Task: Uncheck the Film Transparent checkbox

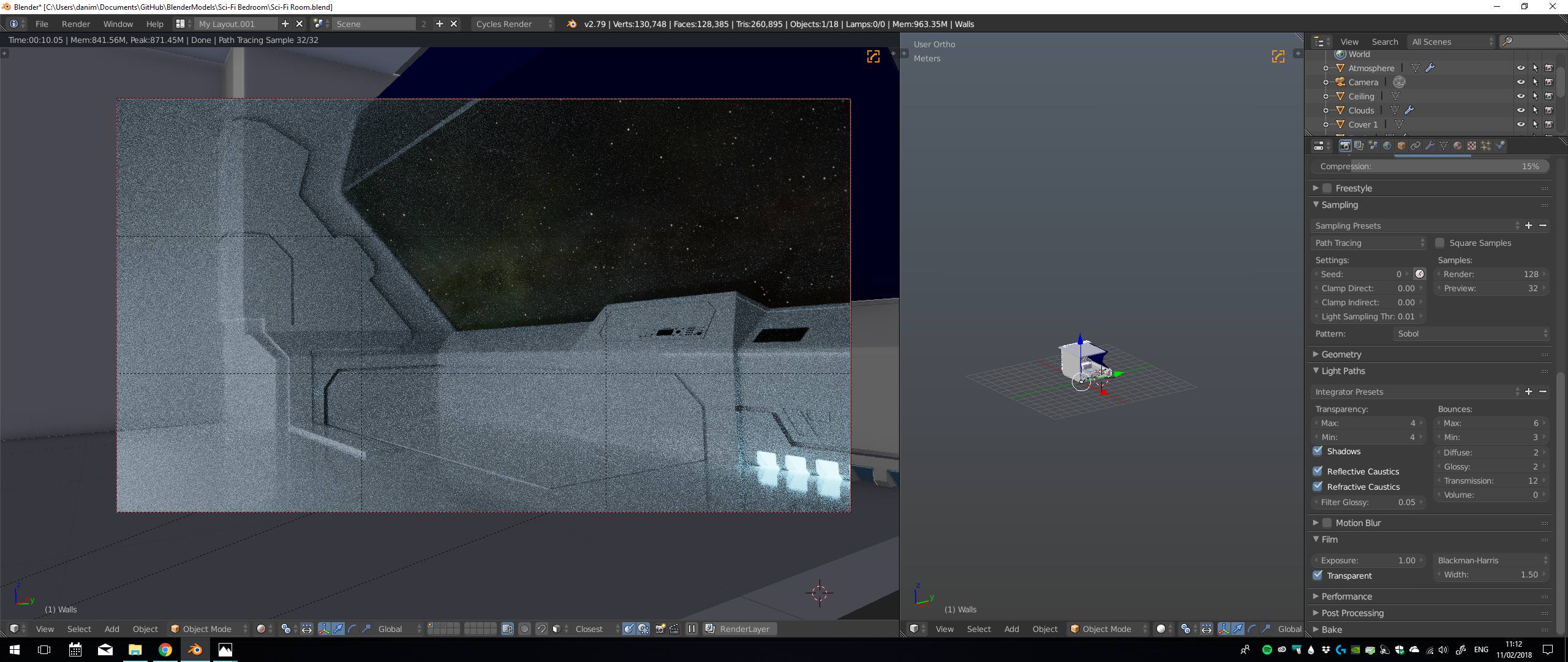Action: tap(1318, 576)
